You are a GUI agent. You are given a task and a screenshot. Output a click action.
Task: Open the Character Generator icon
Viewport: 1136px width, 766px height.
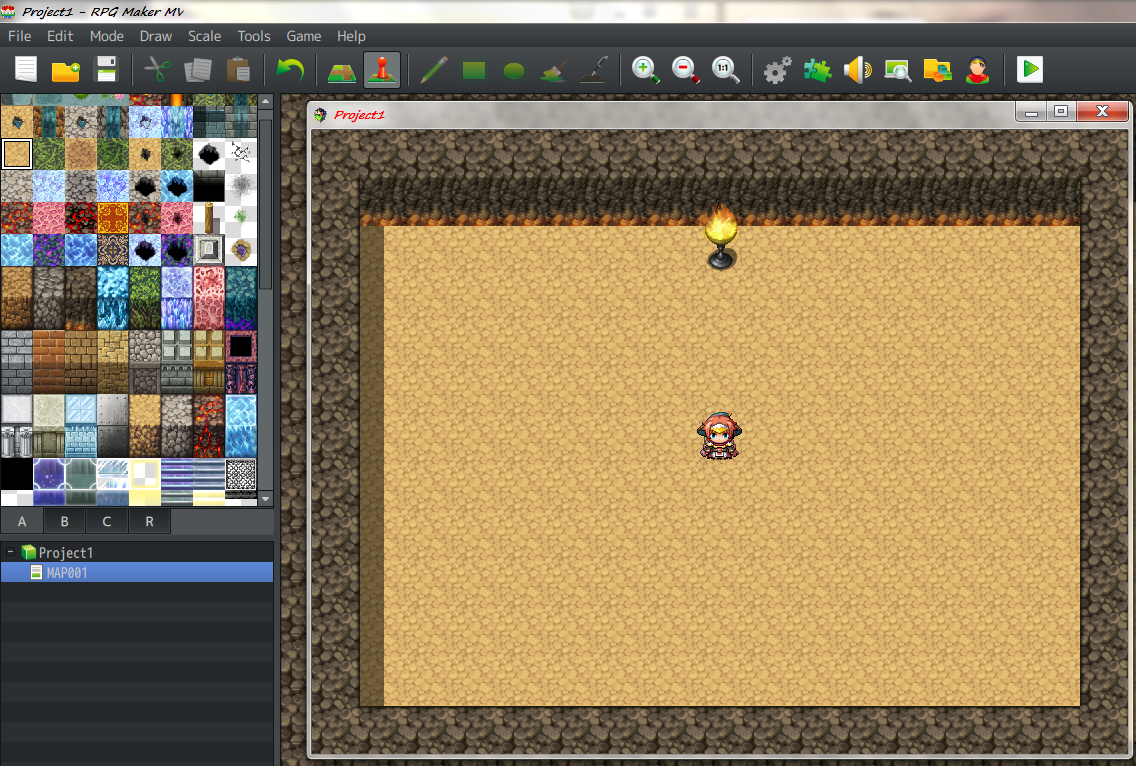(x=977, y=70)
